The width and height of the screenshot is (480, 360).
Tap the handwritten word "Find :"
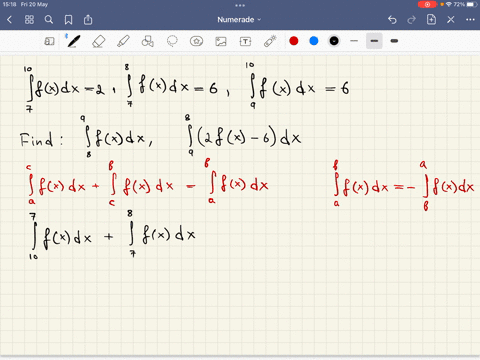click(x=41, y=140)
